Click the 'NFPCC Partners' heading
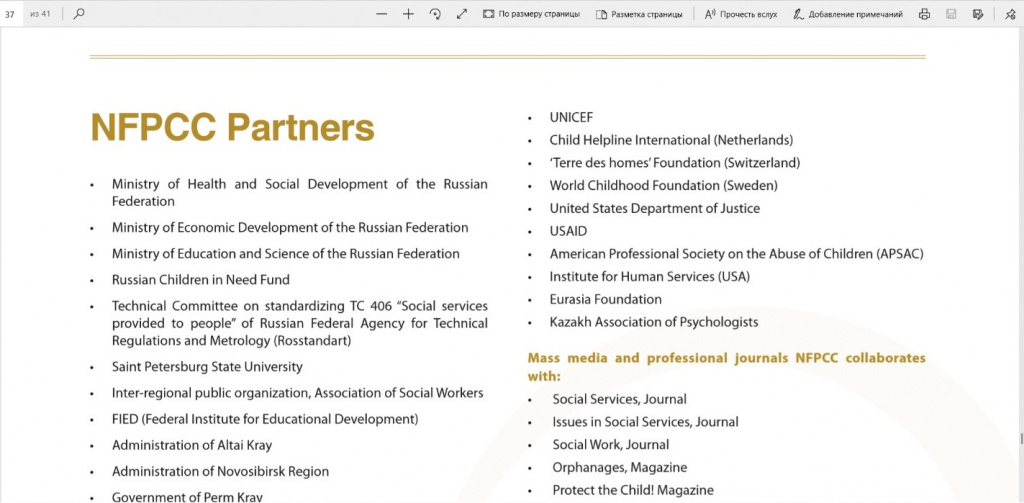 click(232, 127)
